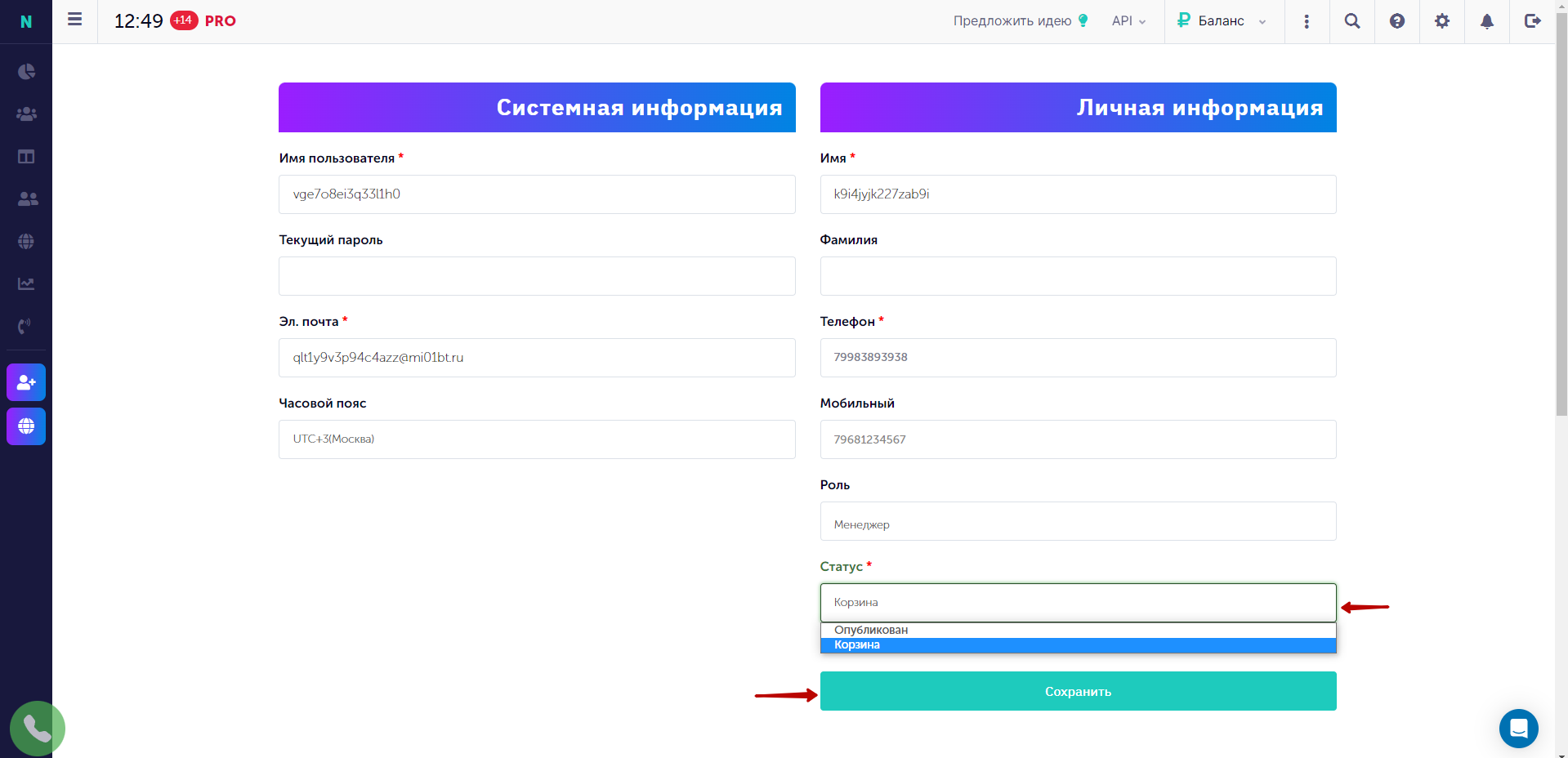Open the chat widget bubble
This screenshot has width=1568, height=758.
(1519, 728)
